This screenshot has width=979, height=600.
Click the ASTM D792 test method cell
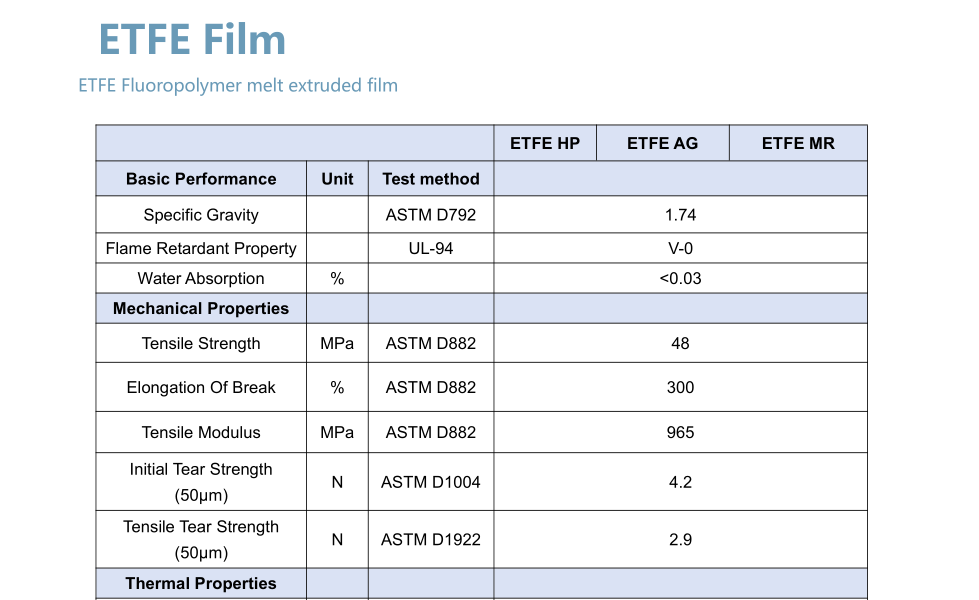[431, 215]
